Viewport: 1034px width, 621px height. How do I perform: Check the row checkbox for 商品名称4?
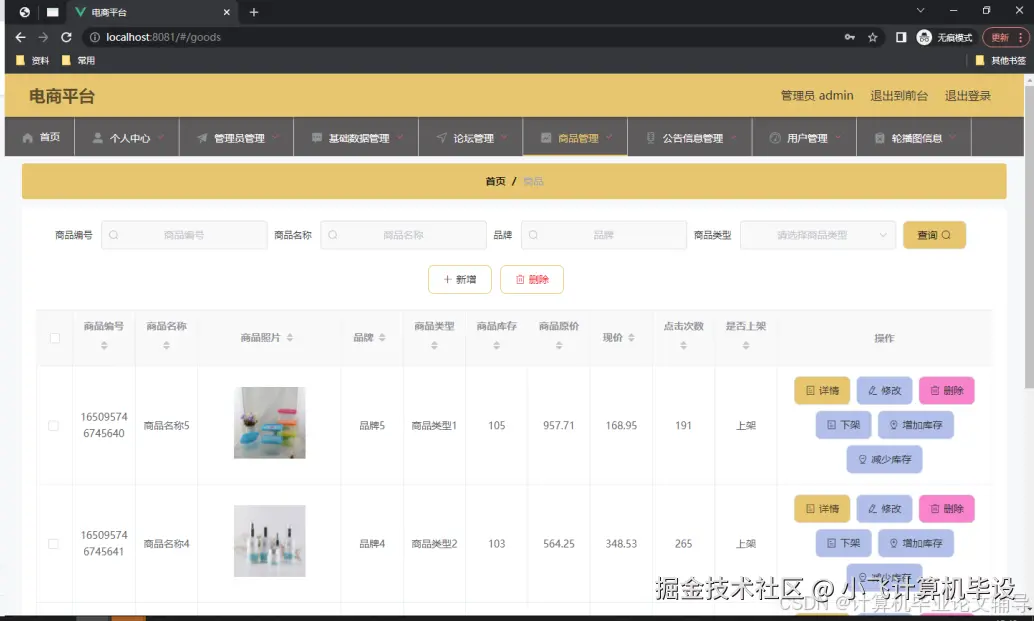(55, 543)
